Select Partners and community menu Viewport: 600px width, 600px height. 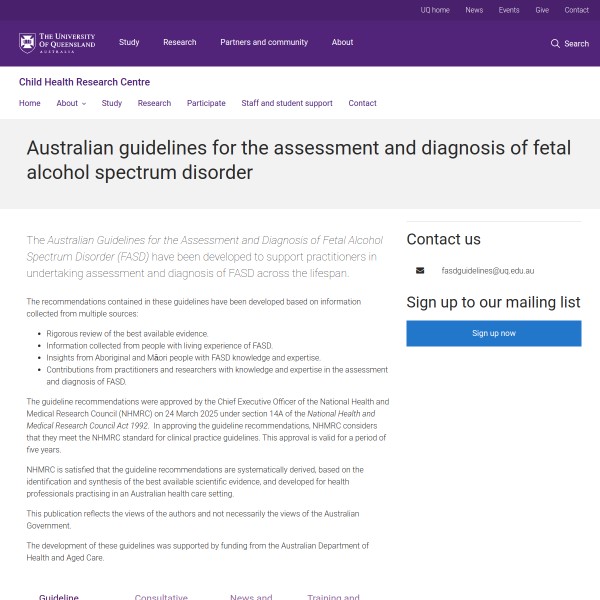[x=264, y=43]
